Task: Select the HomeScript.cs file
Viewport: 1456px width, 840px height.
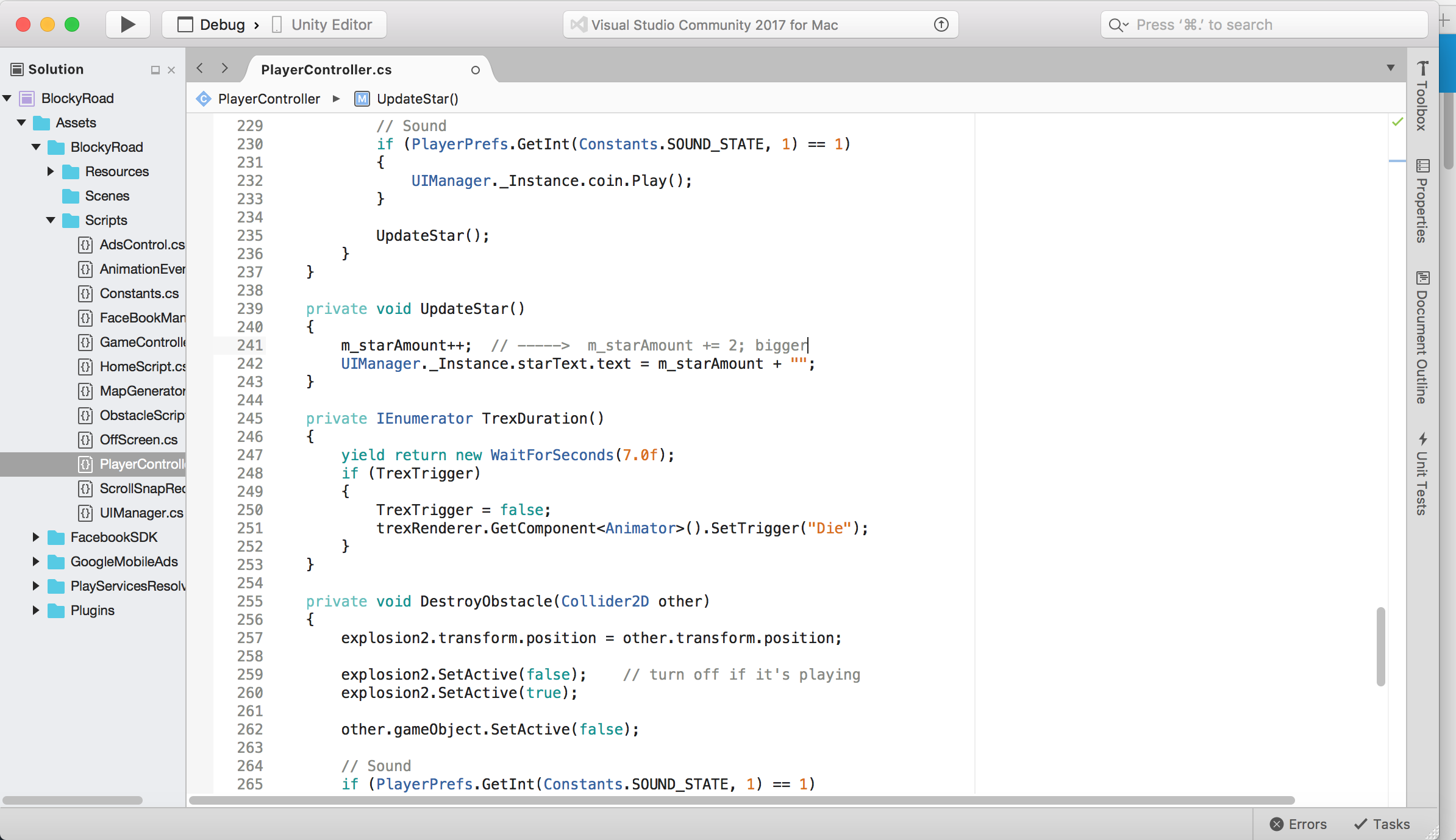Action: pyautogui.click(x=143, y=366)
